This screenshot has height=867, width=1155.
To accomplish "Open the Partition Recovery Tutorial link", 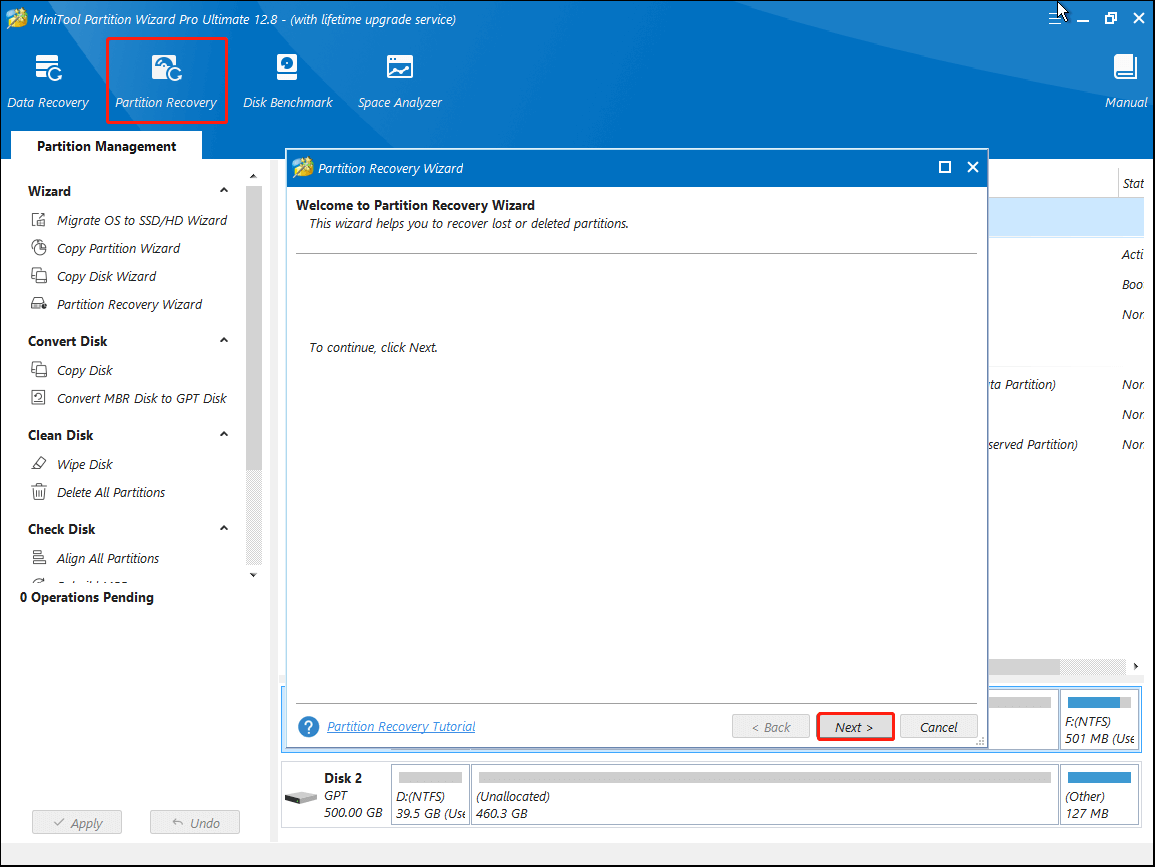I will [x=401, y=726].
